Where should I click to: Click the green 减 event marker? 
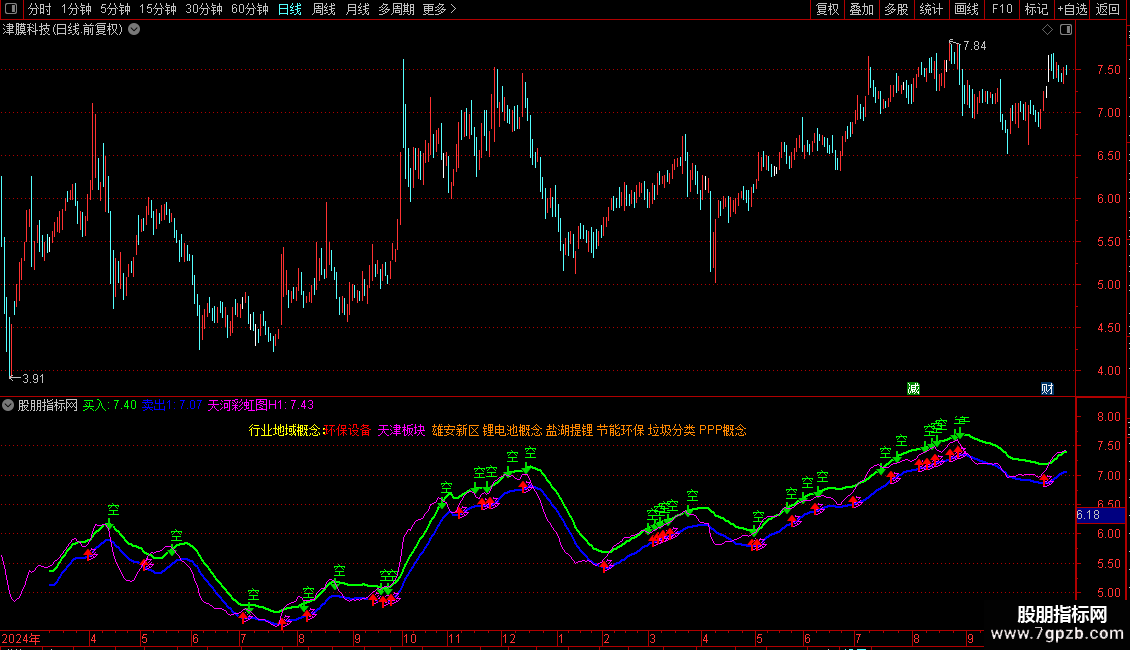click(x=913, y=389)
